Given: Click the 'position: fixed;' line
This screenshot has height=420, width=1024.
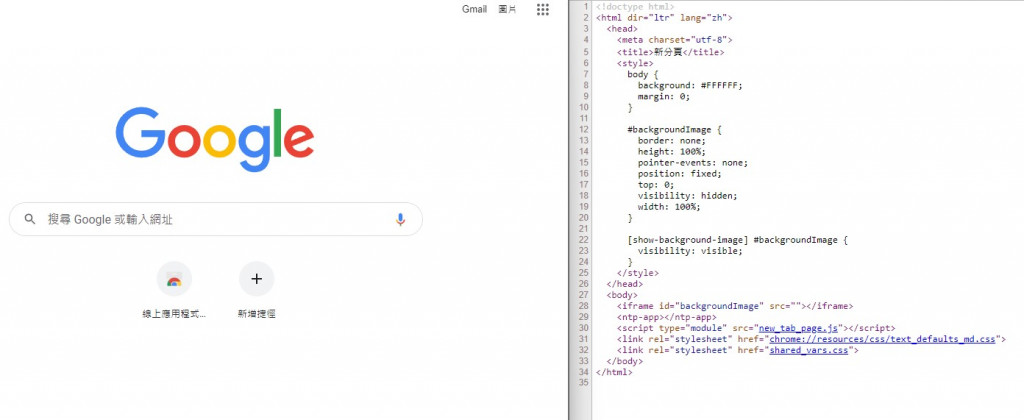Looking at the screenshot, I should [x=680, y=174].
